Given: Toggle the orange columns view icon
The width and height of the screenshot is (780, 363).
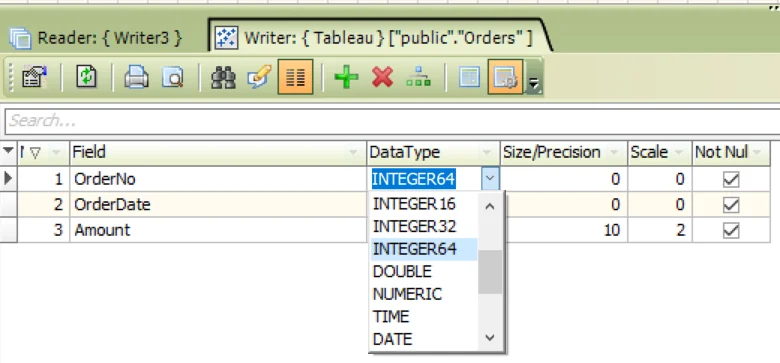Looking at the screenshot, I should pos(295,77).
